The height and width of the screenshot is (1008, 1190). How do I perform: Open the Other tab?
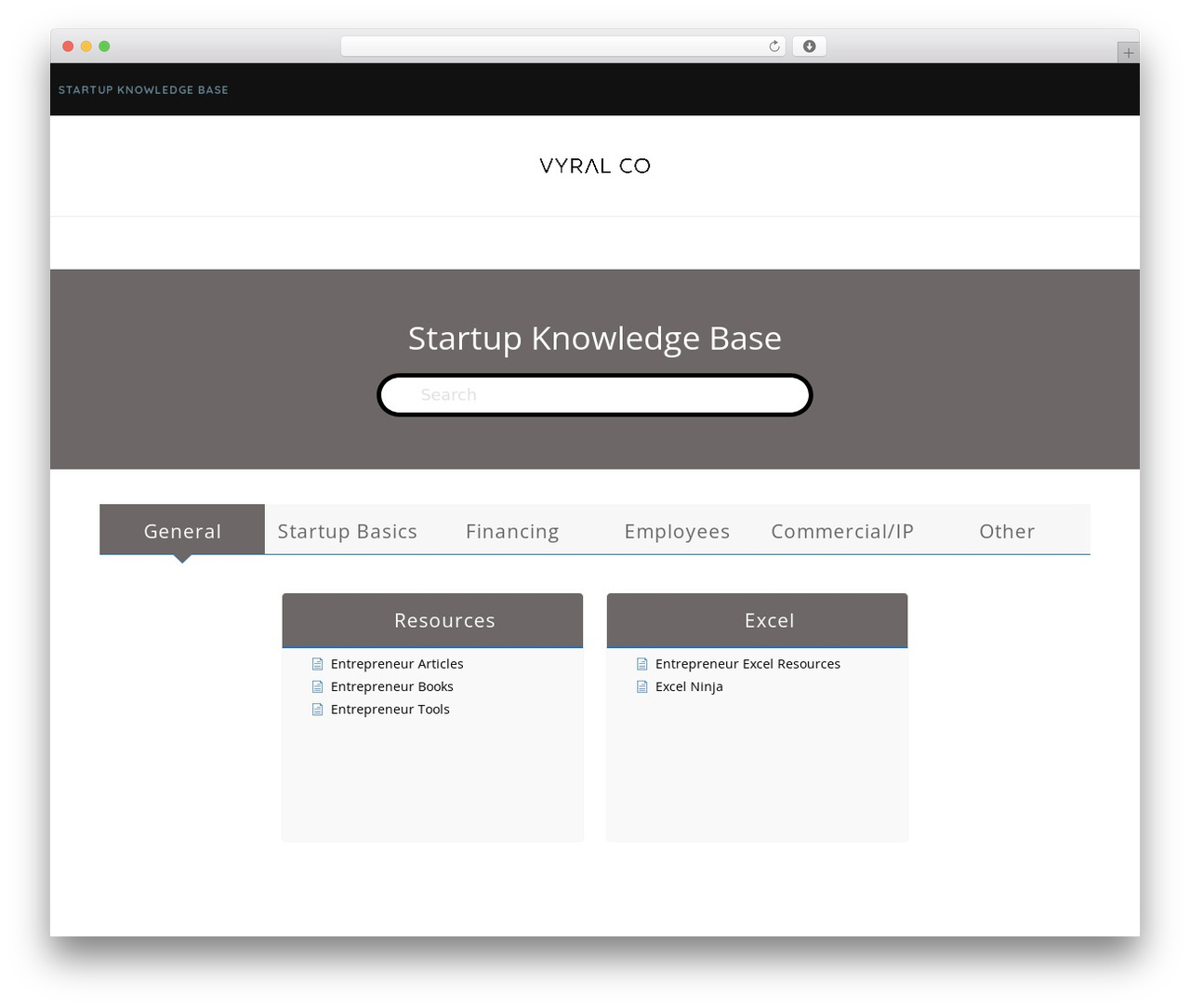coord(1007,530)
